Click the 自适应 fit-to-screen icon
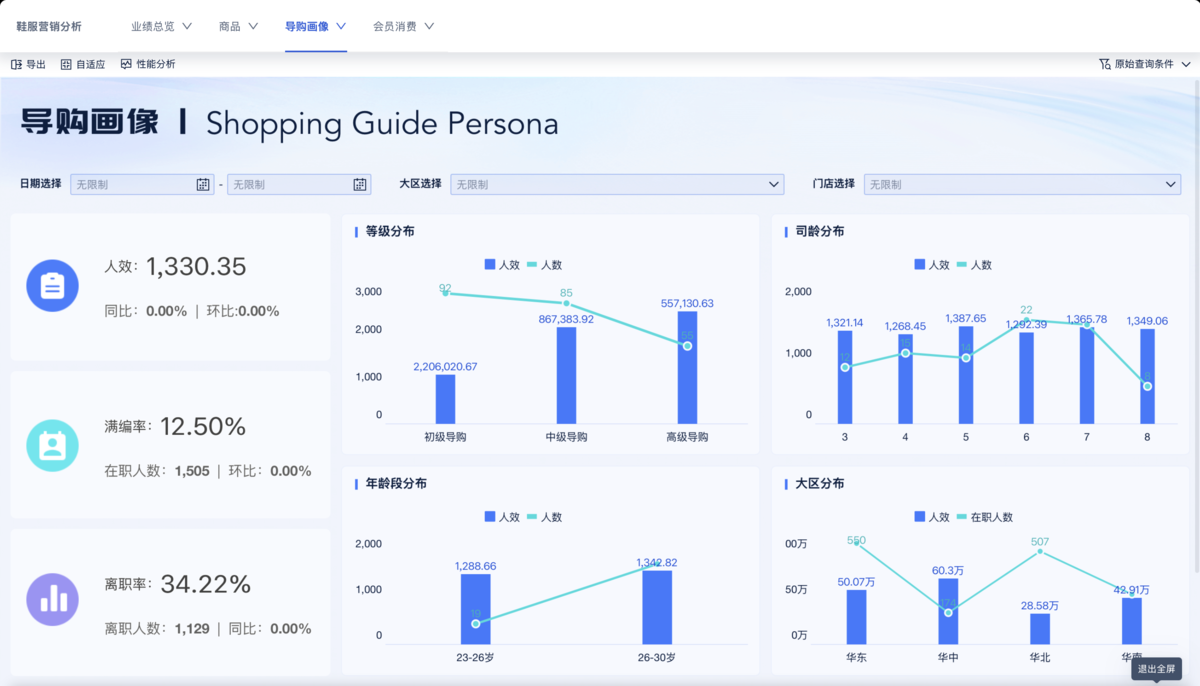The image size is (1200, 686). (x=66, y=64)
